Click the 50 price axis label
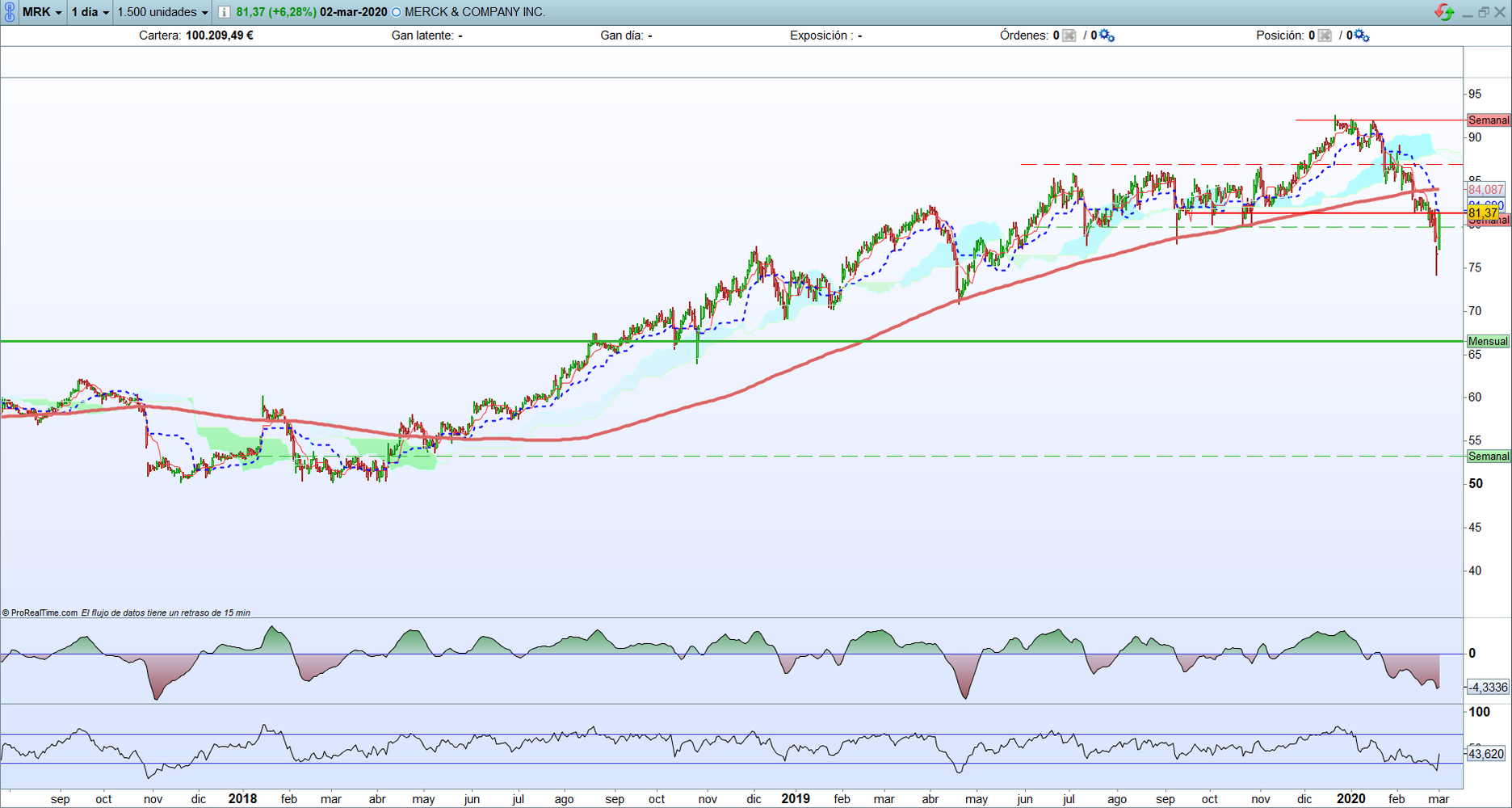 pos(1476,484)
